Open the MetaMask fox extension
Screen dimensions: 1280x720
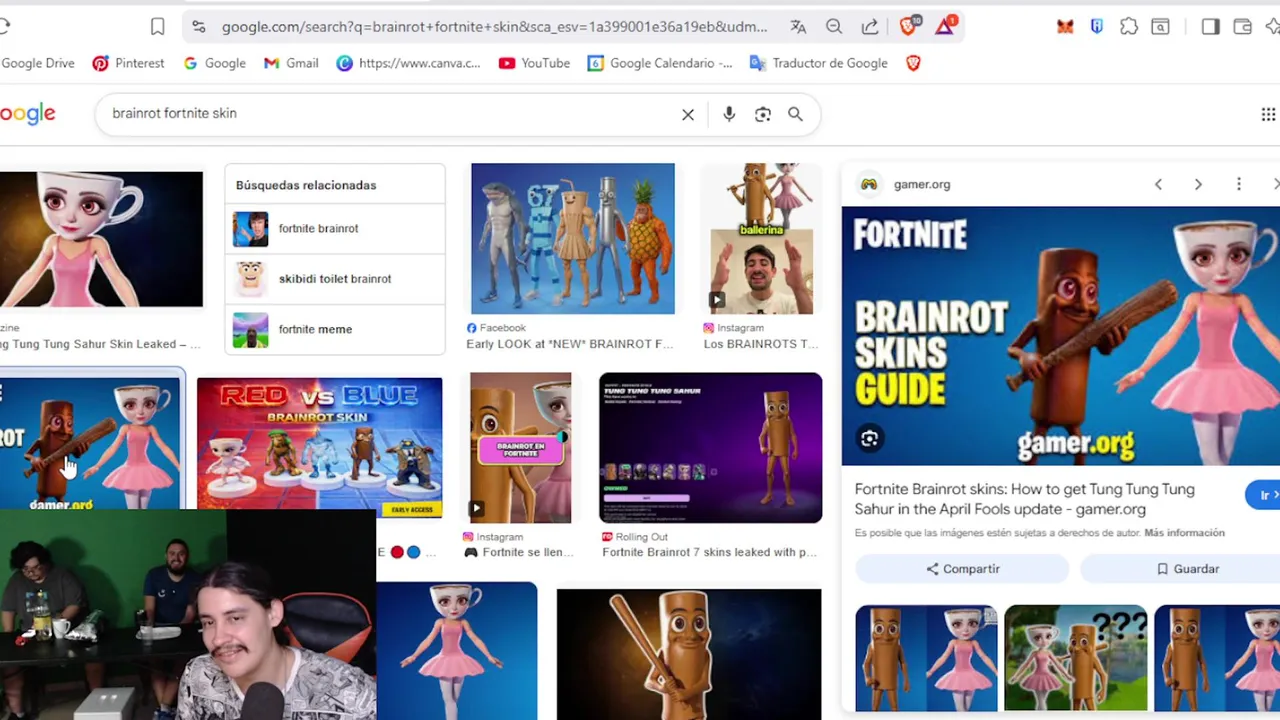[1065, 27]
